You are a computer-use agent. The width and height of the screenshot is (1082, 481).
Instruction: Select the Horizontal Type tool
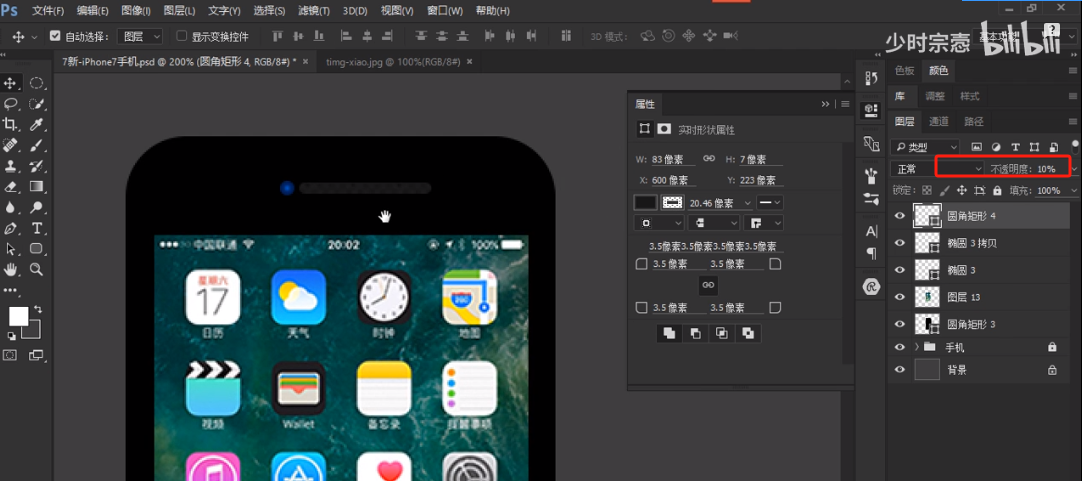[x=37, y=228]
